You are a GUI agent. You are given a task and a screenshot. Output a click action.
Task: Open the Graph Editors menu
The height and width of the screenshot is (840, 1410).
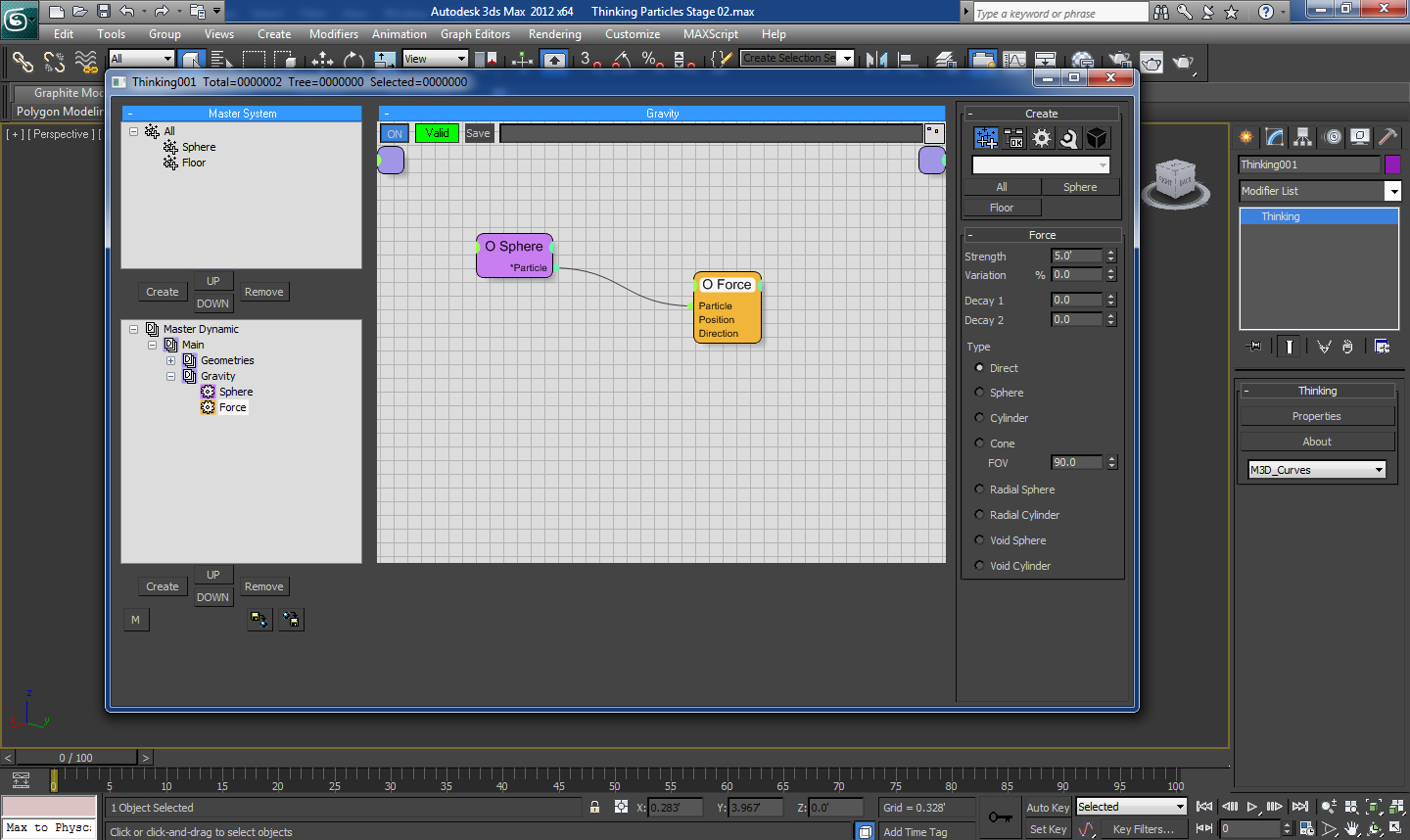coord(475,34)
